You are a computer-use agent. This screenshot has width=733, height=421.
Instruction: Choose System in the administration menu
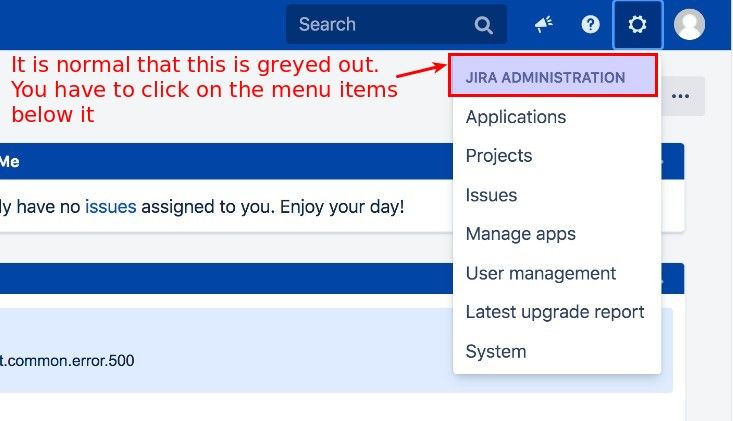pyautogui.click(x=557, y=351)
